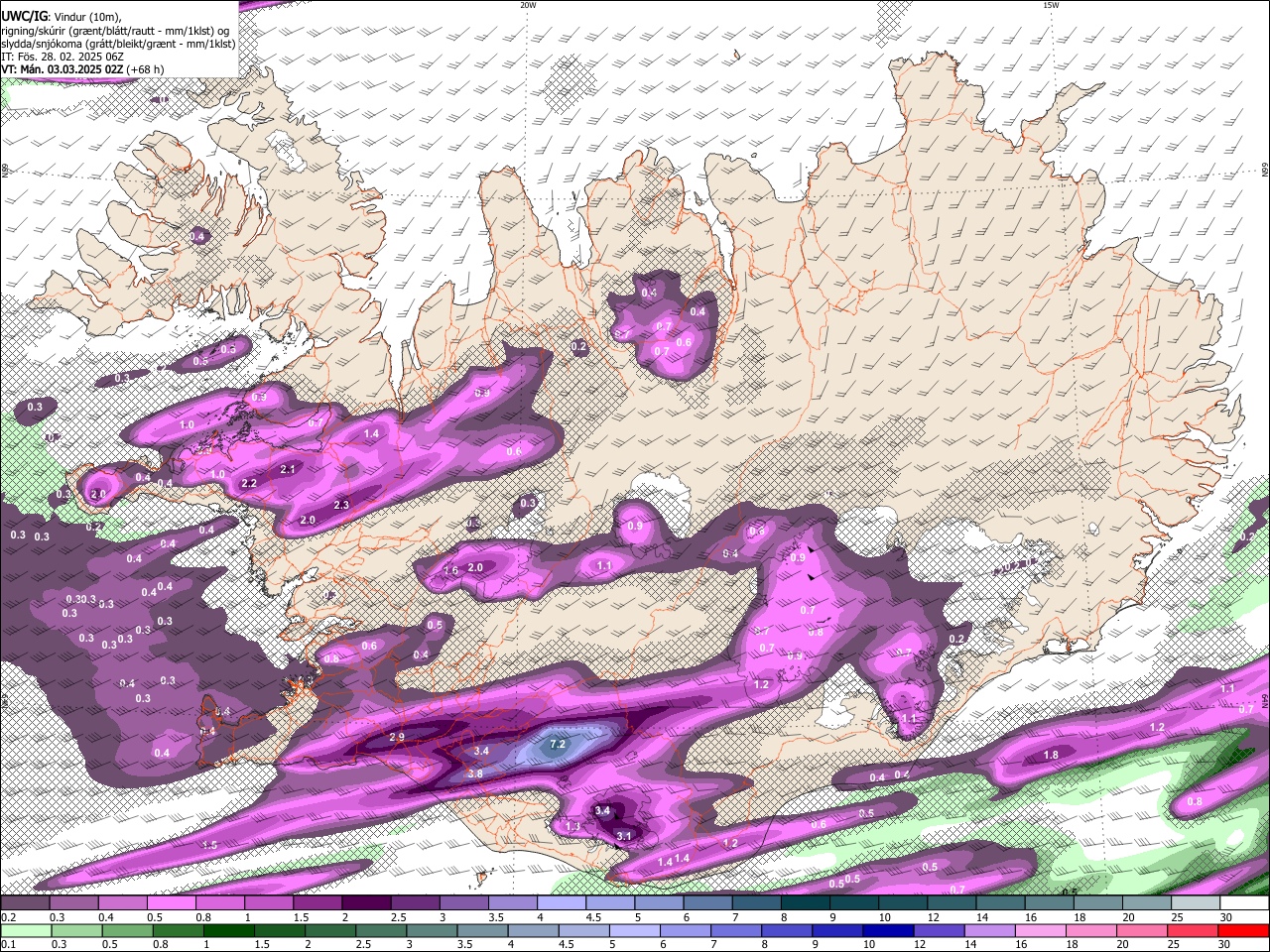Click the (+68 h) forecast offset text
Screen dimensions: 1270x952
[x=145, y=69]
